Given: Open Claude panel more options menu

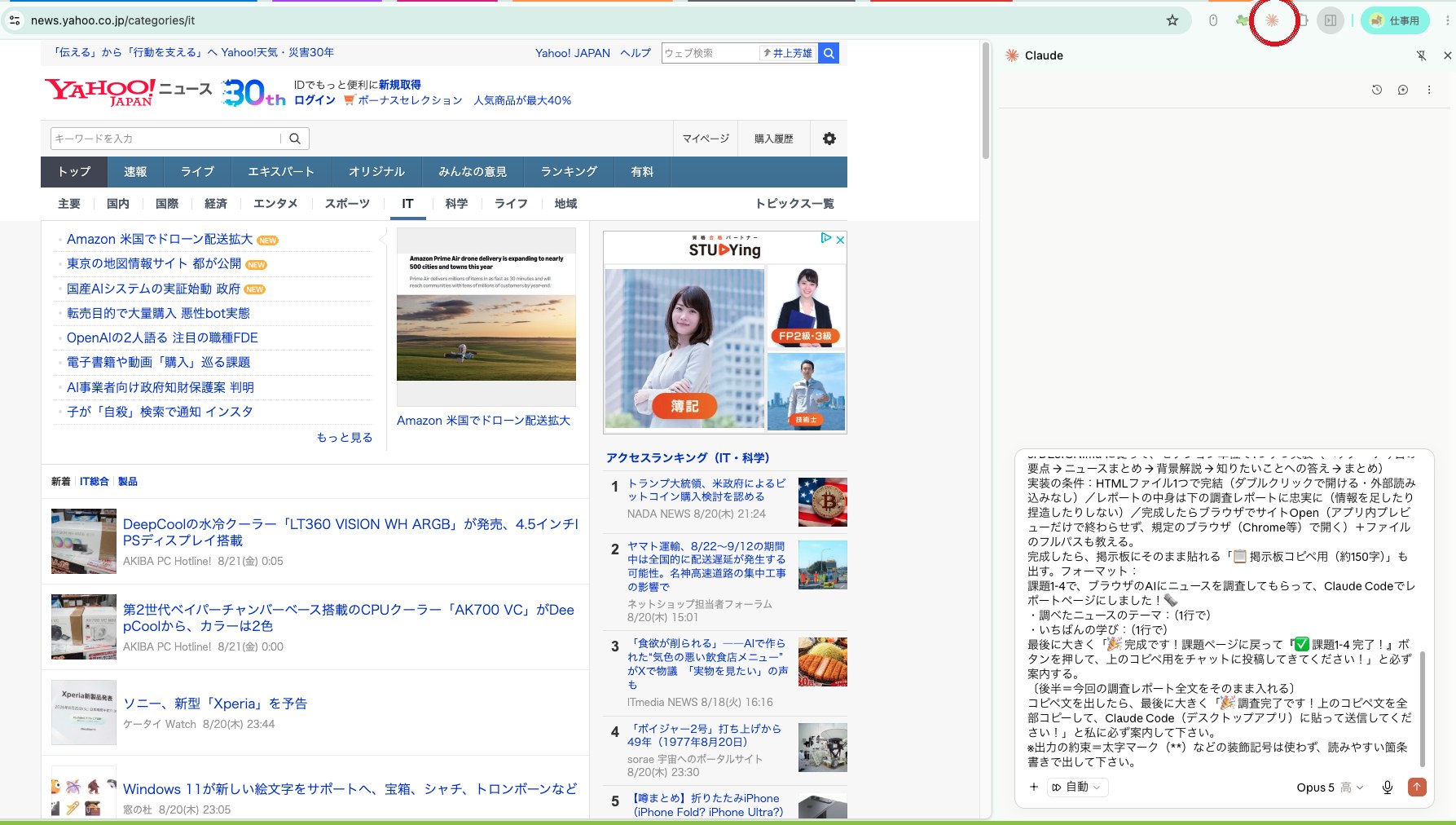Looking at the screenshot, I should [x=1429, y=90].
